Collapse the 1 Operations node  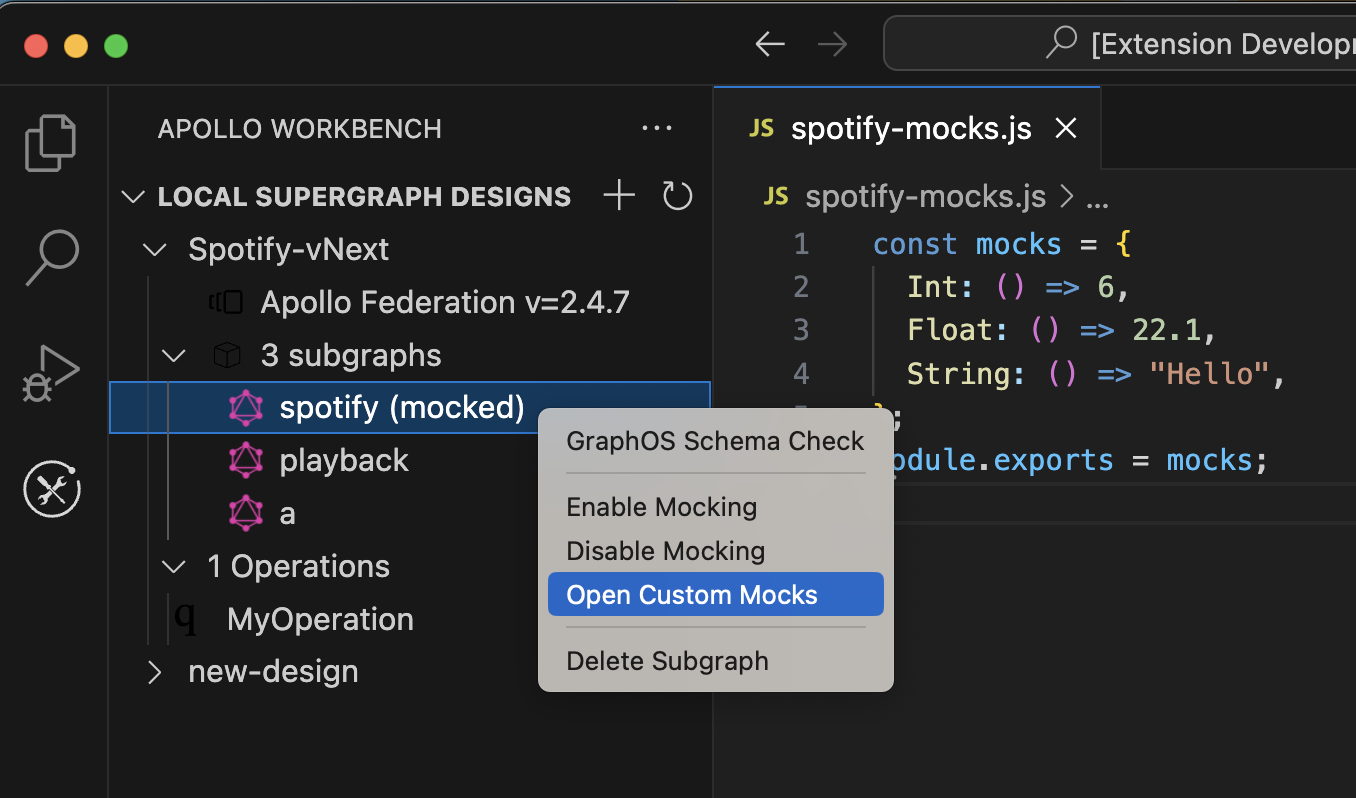click(x=174, y=567)
